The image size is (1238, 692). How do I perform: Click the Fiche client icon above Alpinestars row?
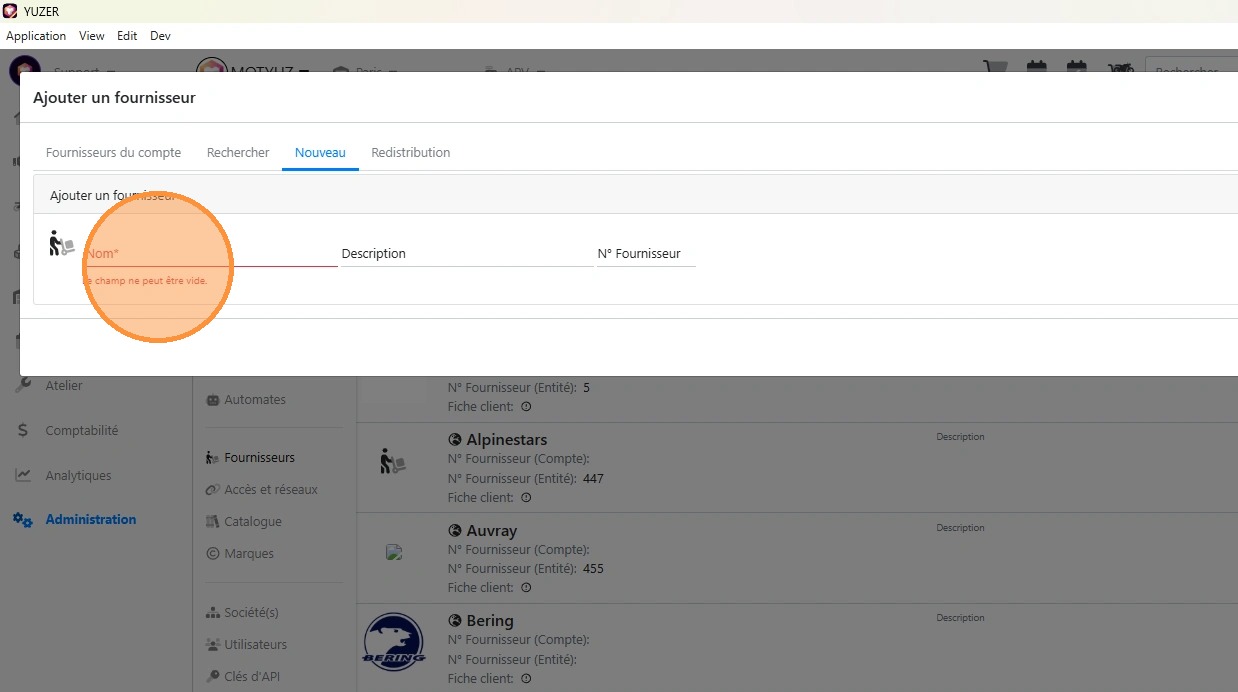[x=526, y=407]
